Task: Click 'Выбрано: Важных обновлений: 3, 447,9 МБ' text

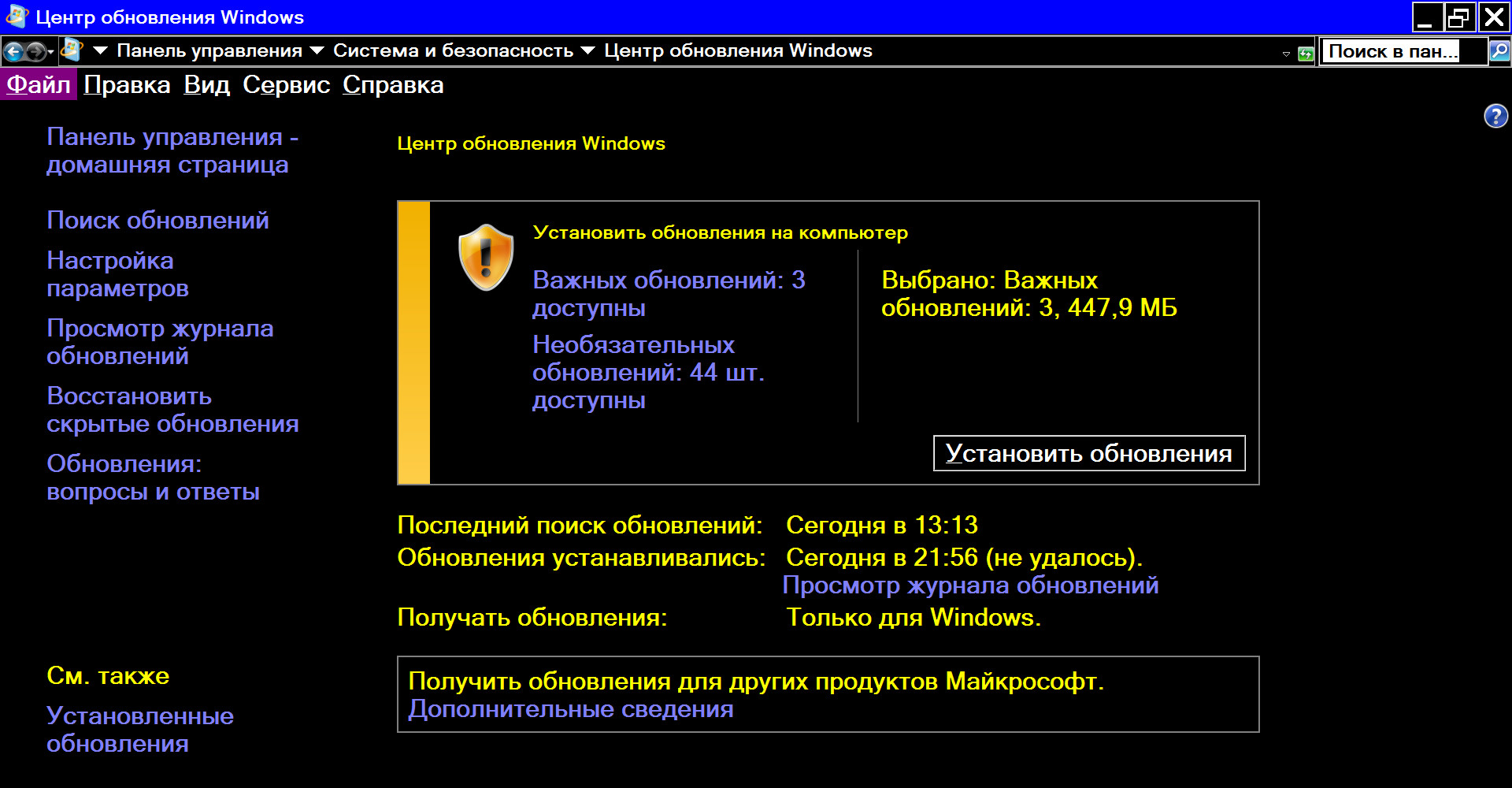Action: pyautogui.click(x=1029, y=293)
